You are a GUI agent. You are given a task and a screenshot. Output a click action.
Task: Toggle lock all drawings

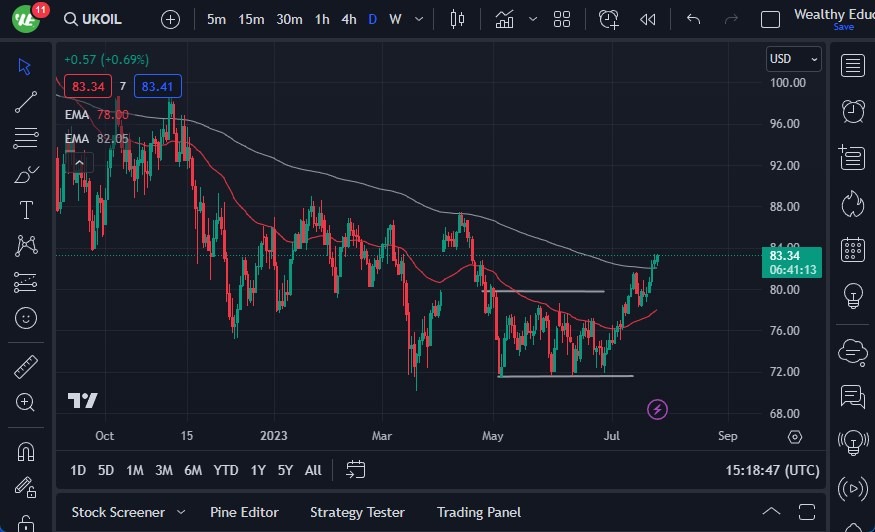[26, 523]
